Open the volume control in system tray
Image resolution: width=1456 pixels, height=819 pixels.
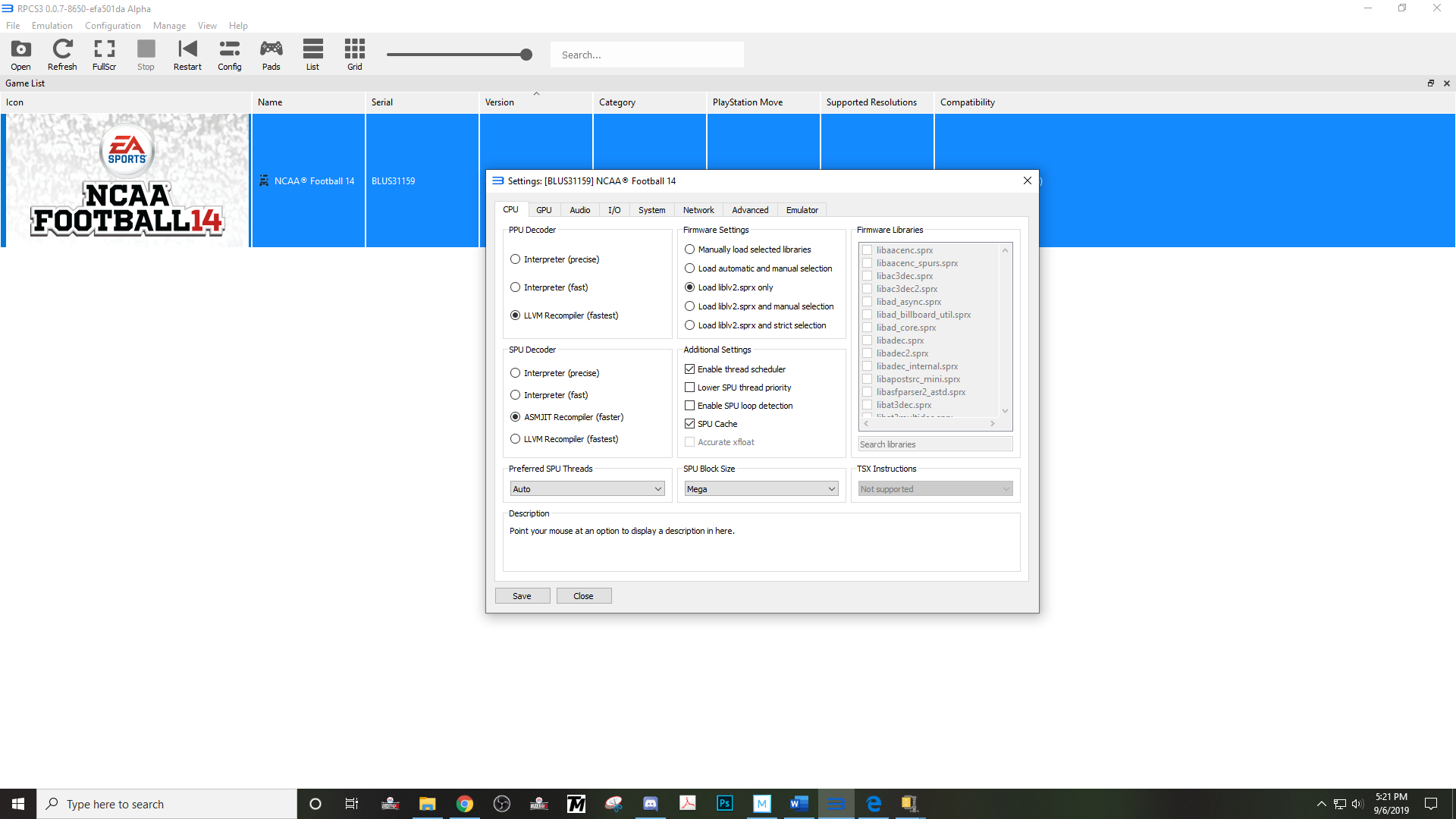[1357, 804]
